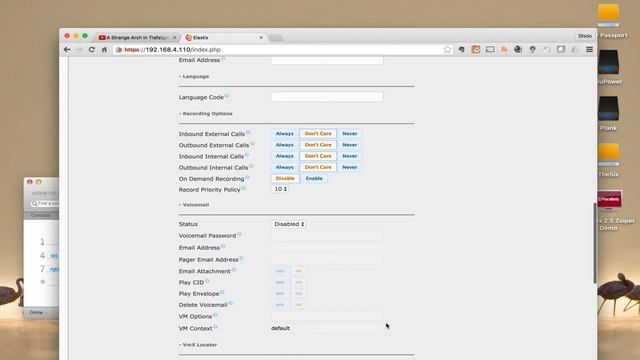Open help tooltip for Record Priority Policy
Viewport: 640px width, 360px height.
click(243, 188)
